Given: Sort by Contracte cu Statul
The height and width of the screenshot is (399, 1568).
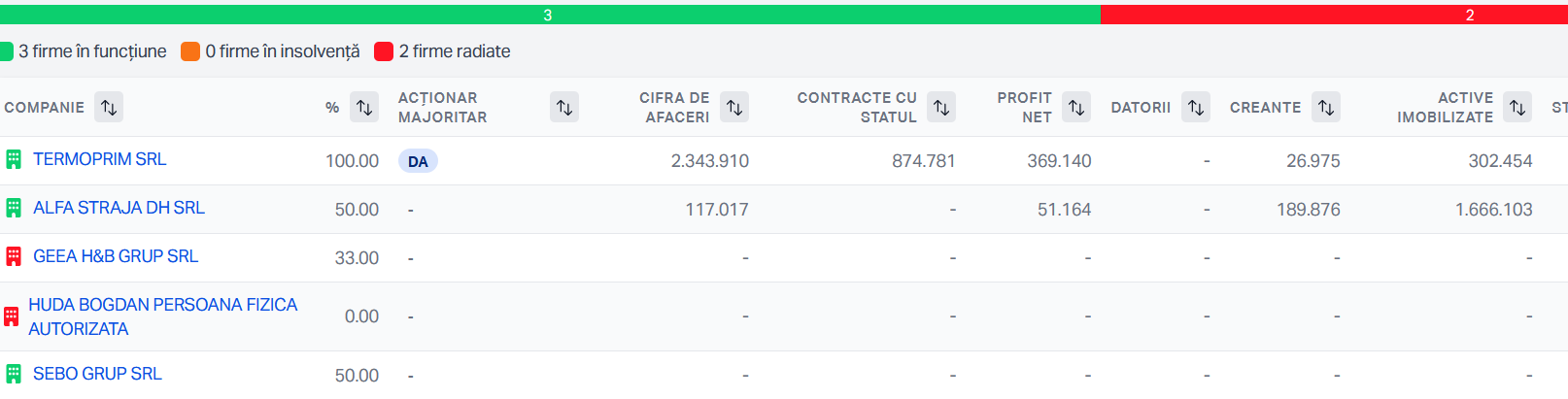Looking at the screenshot, I should 941,108.
